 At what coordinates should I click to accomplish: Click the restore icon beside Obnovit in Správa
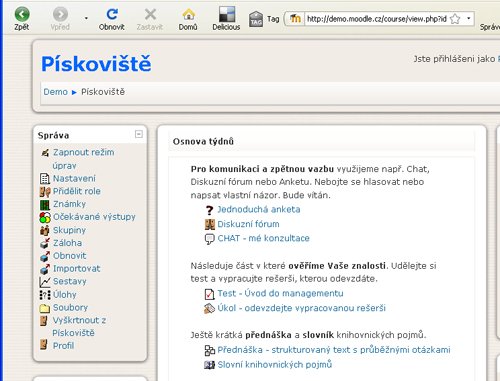pyautogui.click(x=45, y=256)
